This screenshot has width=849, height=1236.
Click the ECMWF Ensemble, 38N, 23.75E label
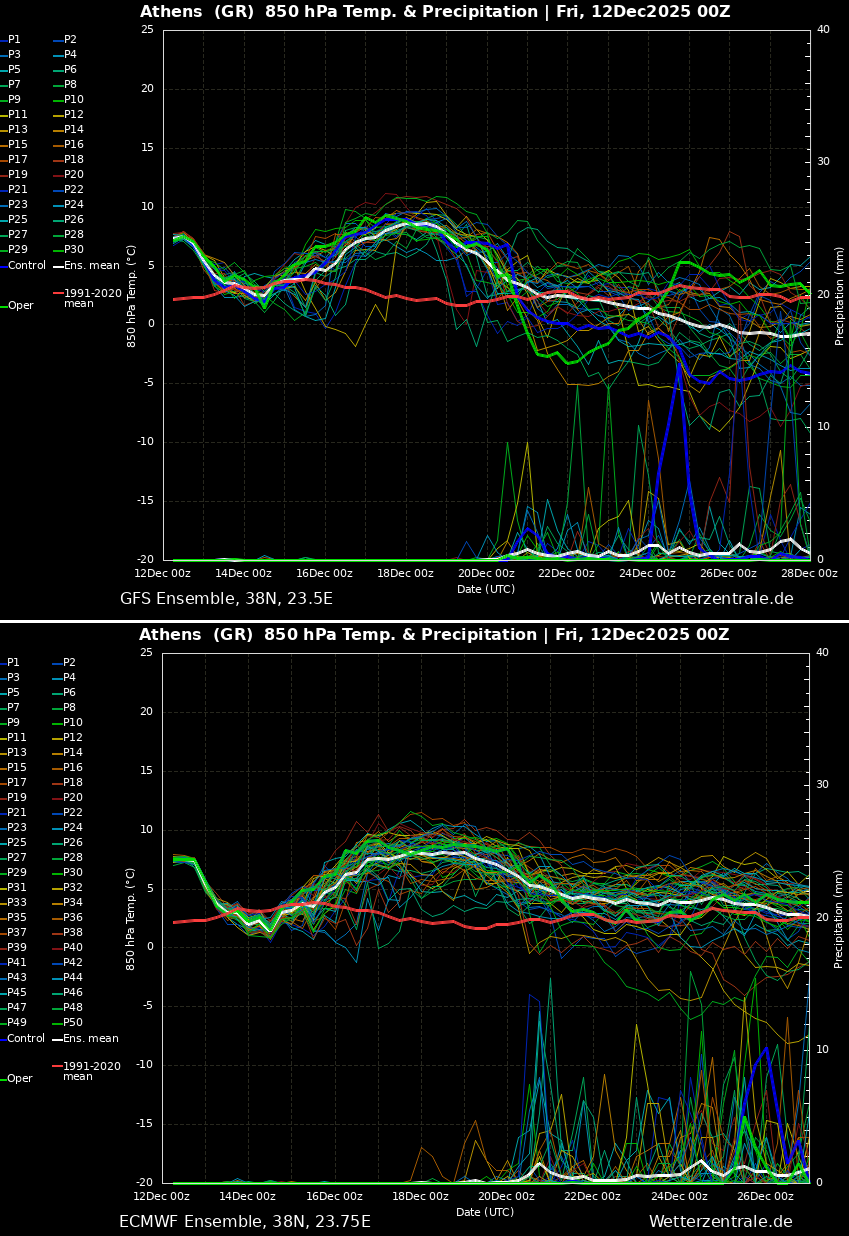point(244,1222)
